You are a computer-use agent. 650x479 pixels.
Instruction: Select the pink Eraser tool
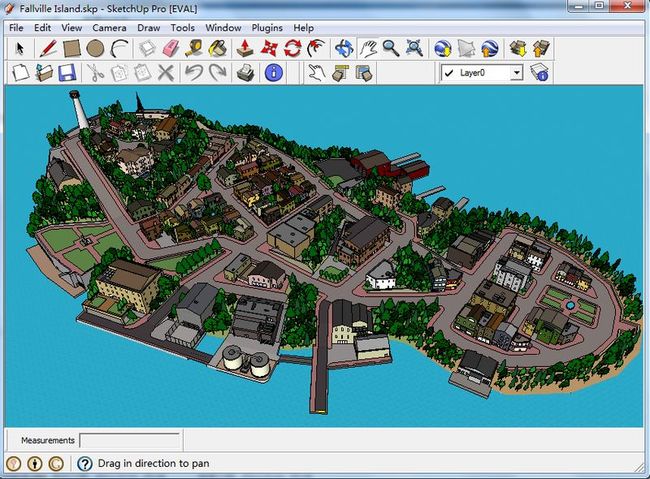click(x=170, y=49)
